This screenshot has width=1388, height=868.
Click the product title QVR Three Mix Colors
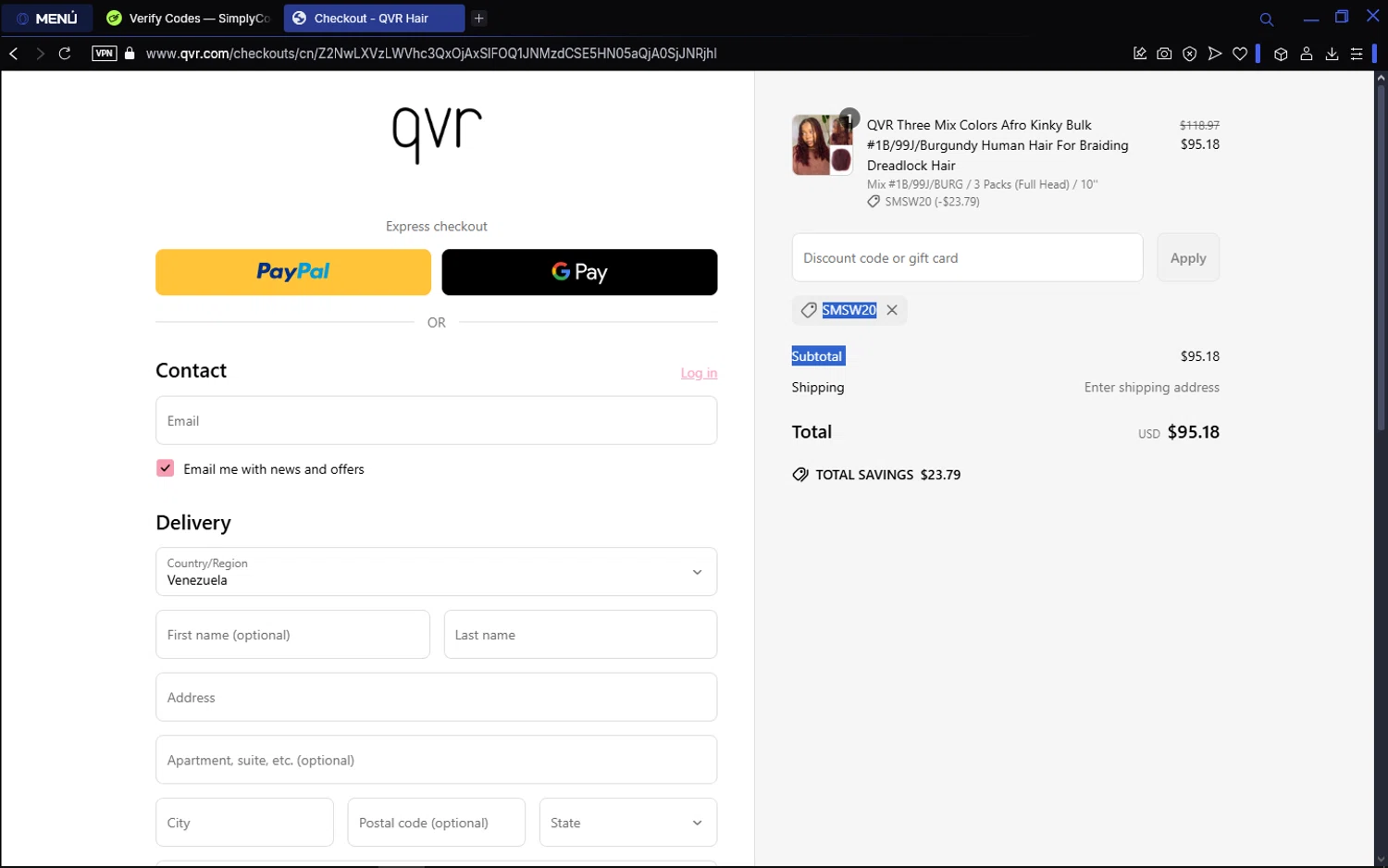(x=998, y=145)
